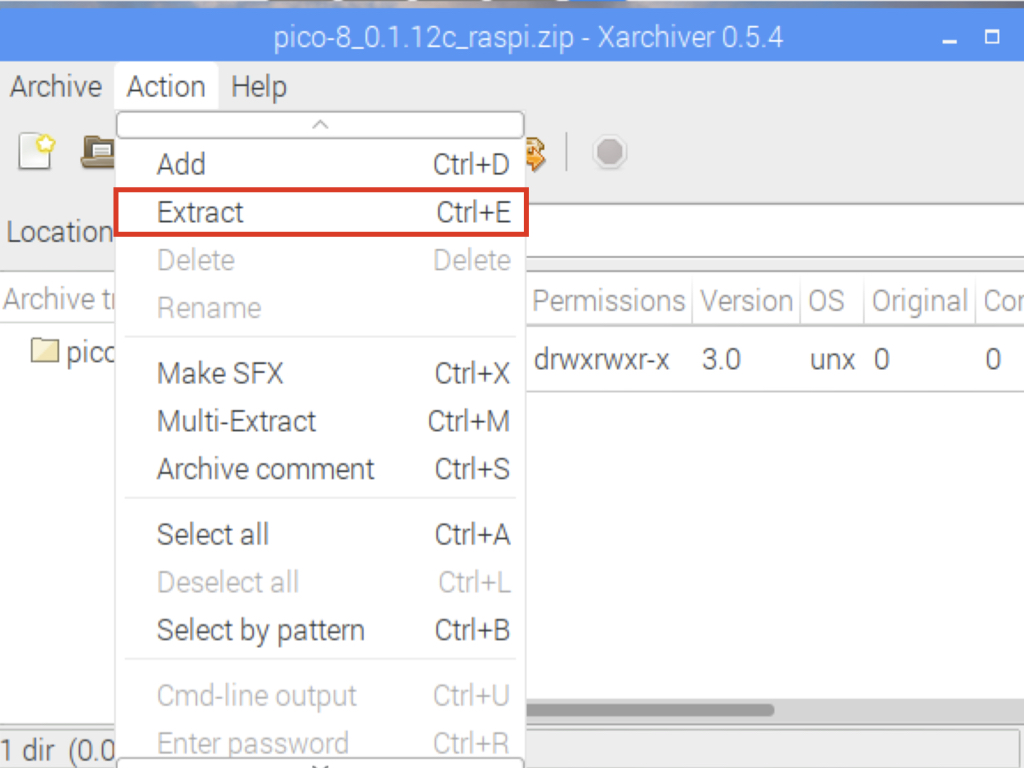Choose Add from the Action menu
The width and height of the screenshot is (1024, 768).
point(321,164)
